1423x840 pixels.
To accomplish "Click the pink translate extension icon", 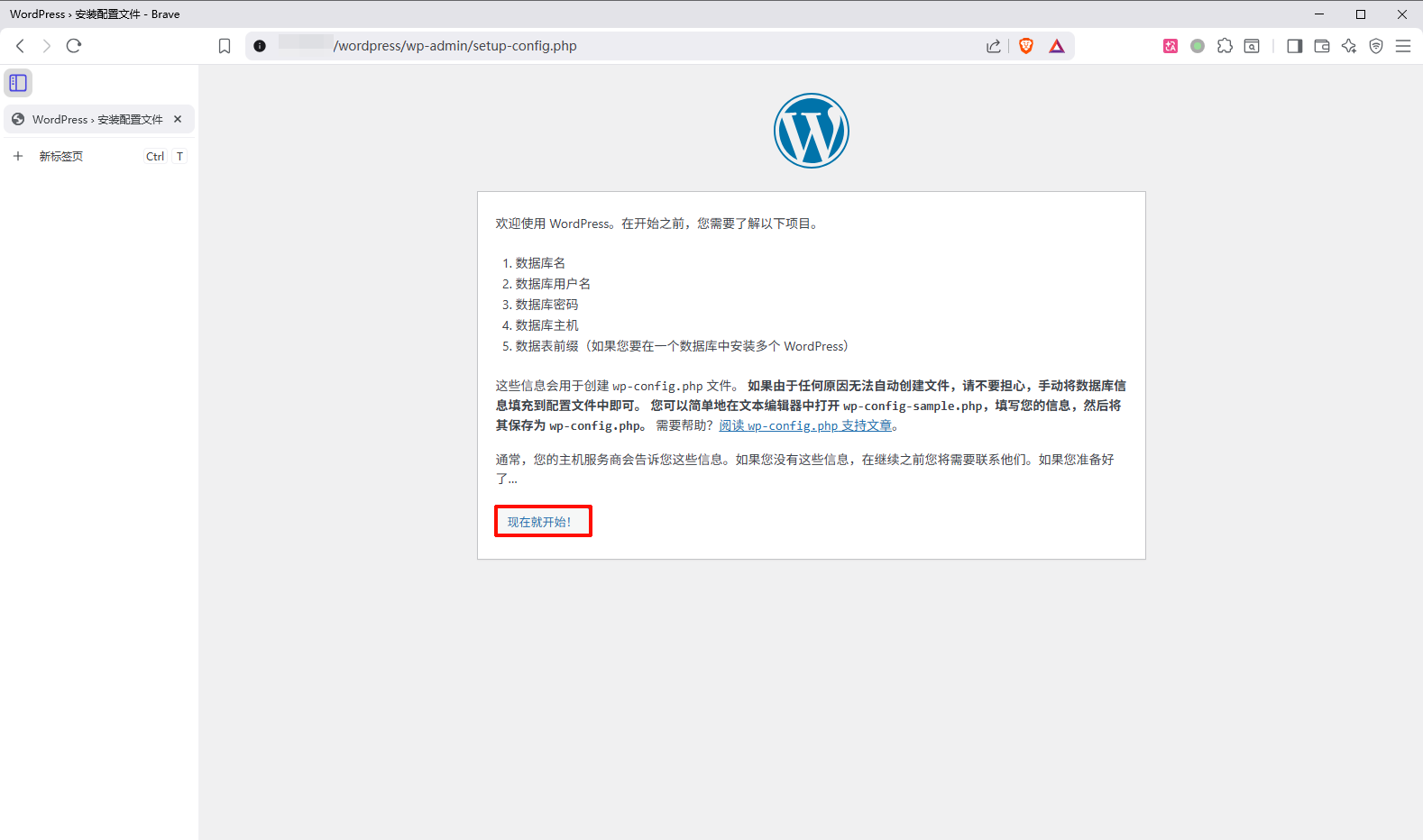I will pyautogui.click(x=1170, y=46).
